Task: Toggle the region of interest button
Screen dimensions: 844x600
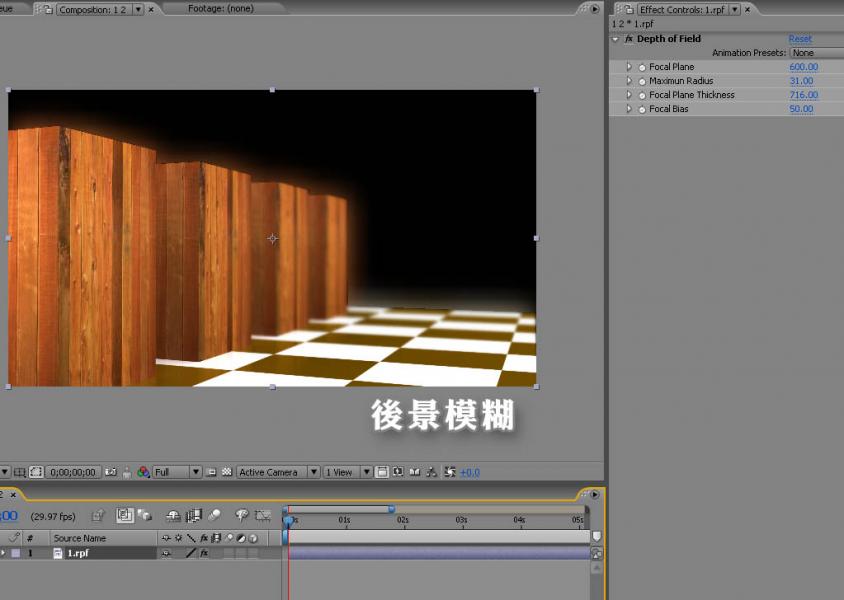Action: pyautogui.click(x=36, y=472)
